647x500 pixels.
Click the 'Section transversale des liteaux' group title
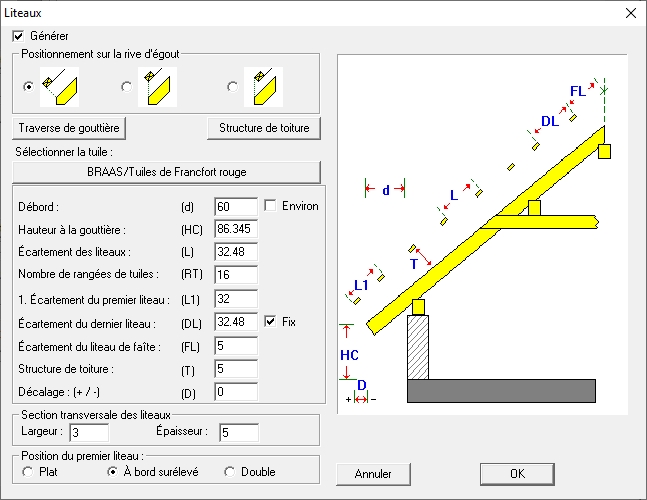[x=96, y=415]
